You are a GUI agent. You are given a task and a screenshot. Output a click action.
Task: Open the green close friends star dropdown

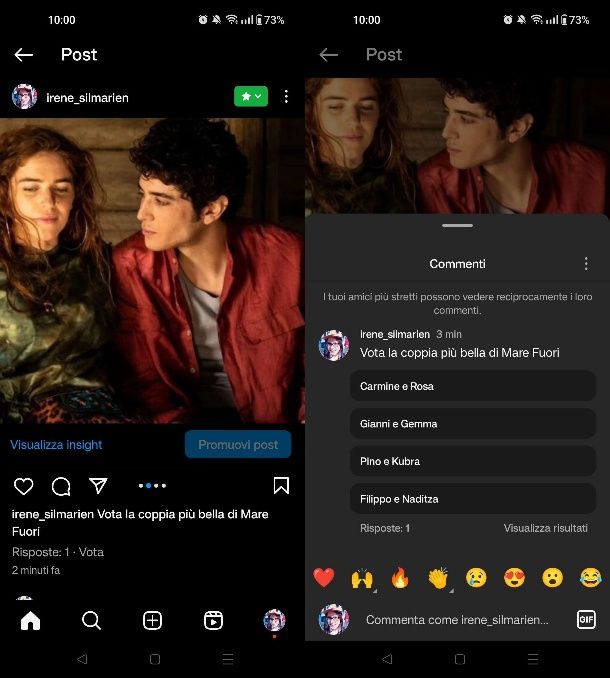(251, 96)
